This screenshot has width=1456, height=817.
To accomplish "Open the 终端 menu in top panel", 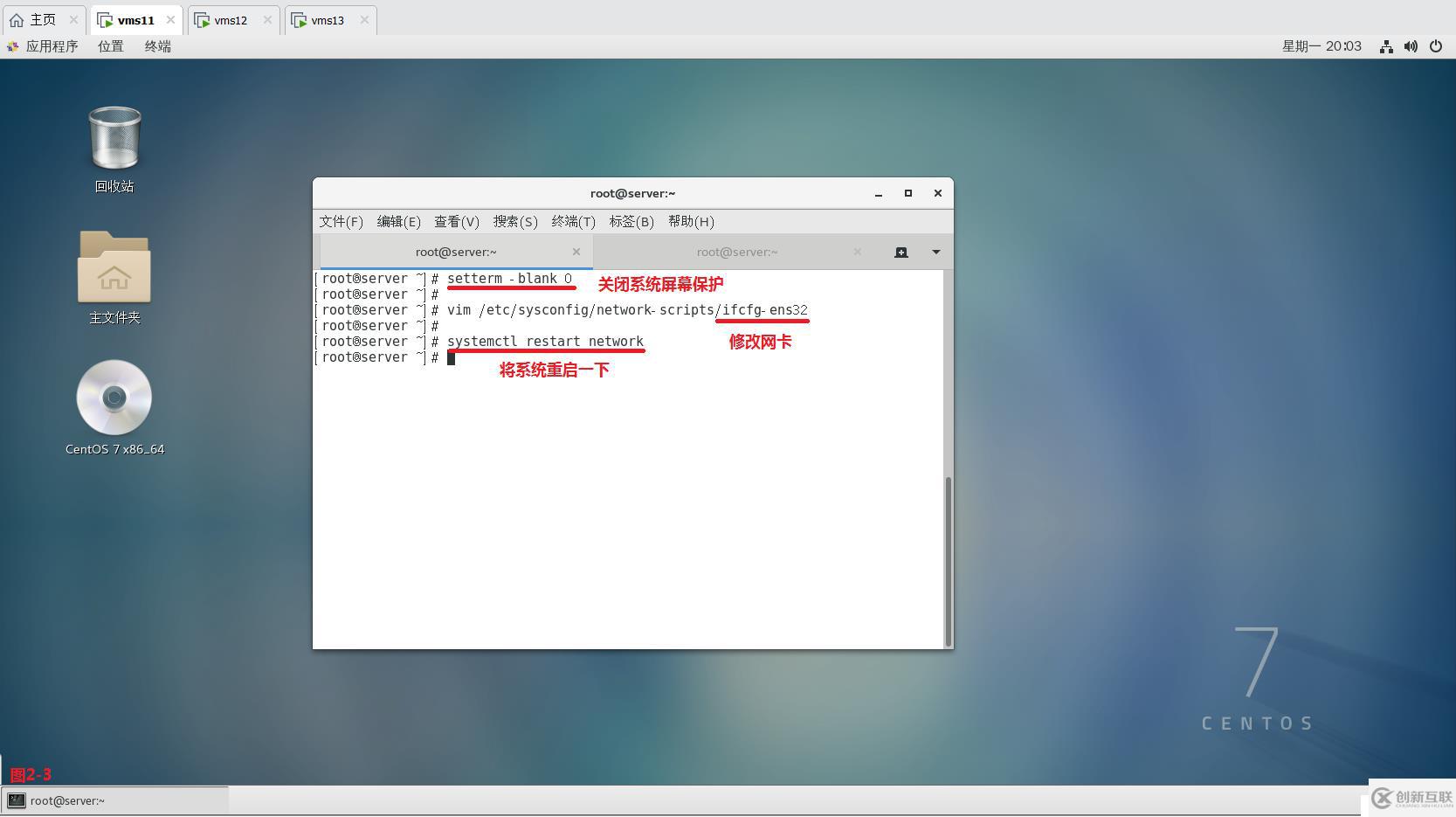I will [x=158, y=46].
